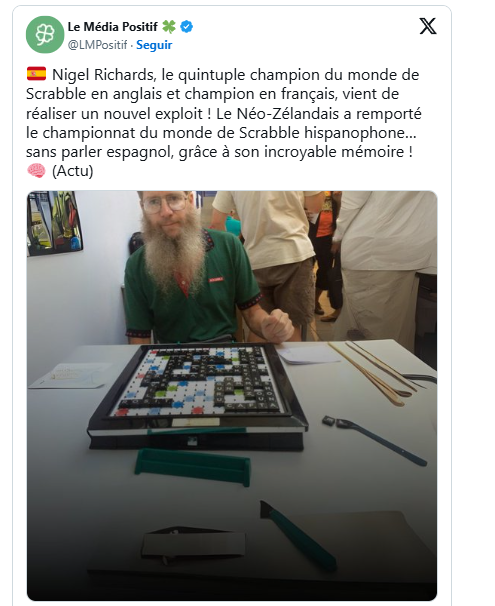Open the Le Média Positif display name
The height and width of the screenshot is (606, 495).
point(112,27)
